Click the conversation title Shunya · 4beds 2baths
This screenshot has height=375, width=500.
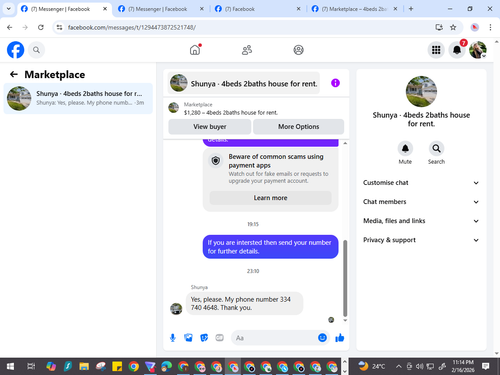[254, 84]
